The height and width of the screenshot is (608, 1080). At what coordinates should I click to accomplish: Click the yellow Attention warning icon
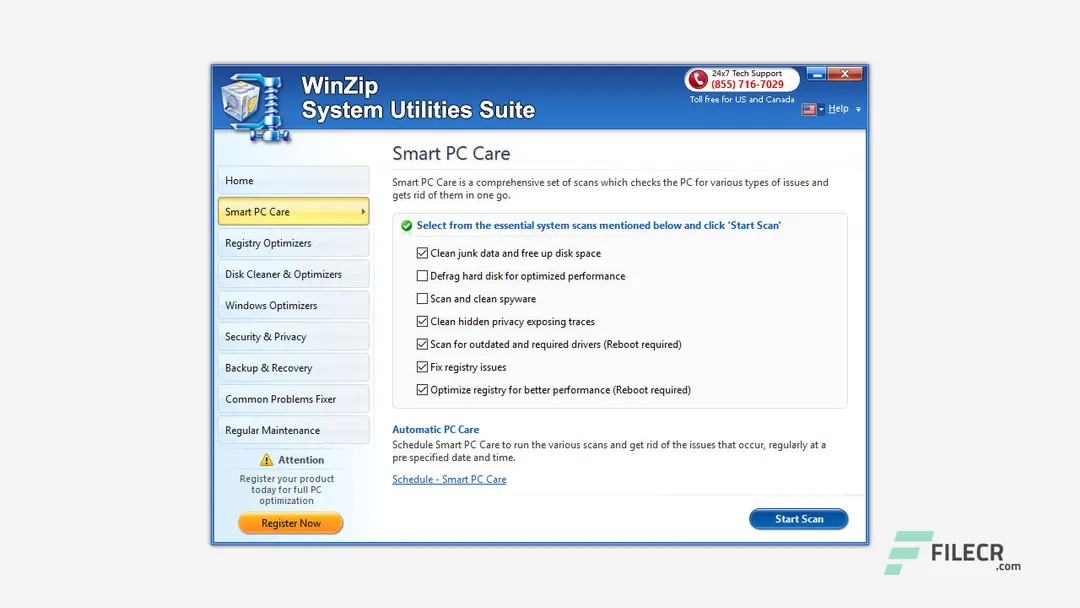pyautogui.click(x=267, y=460)
